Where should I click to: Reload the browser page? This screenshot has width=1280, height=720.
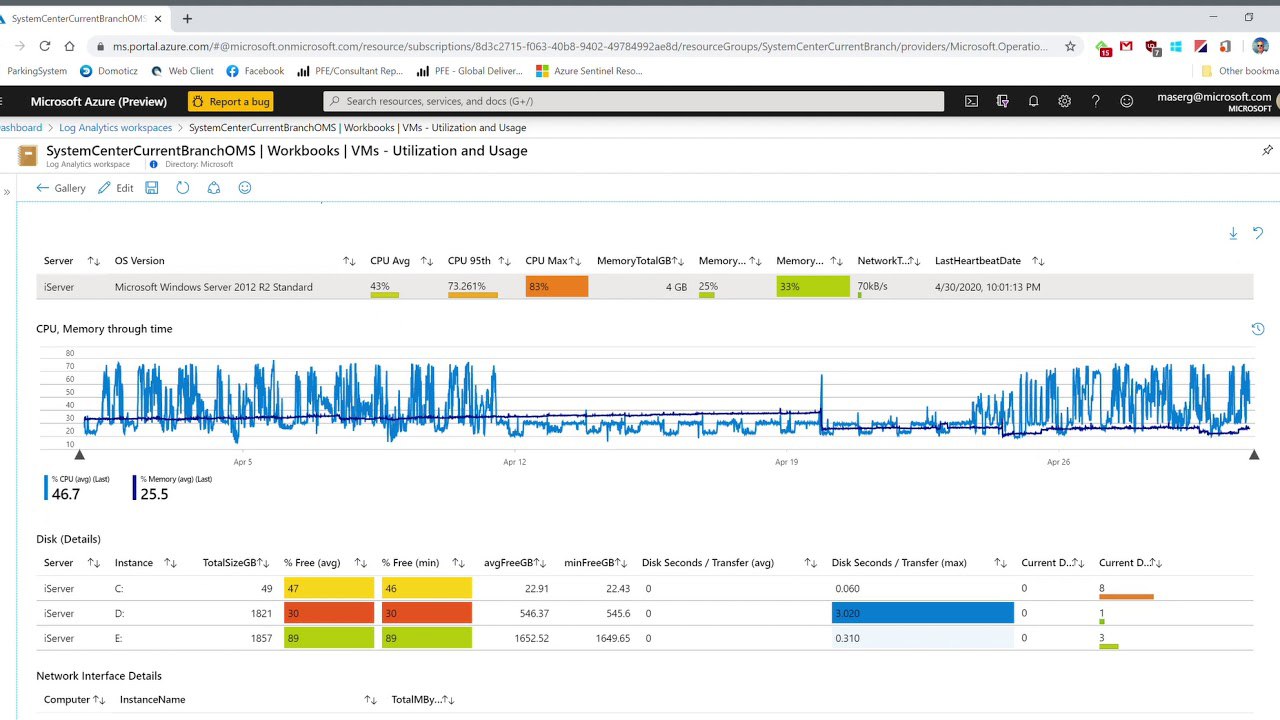click(x=44, y=46)
